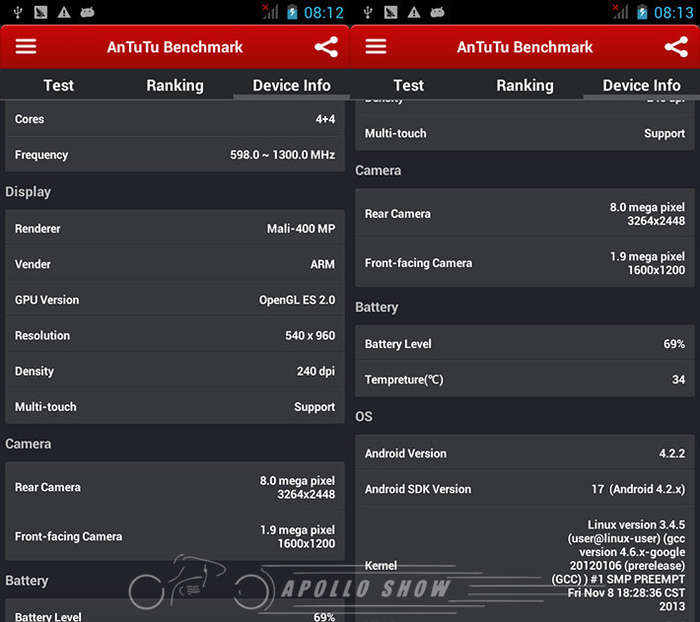Viewport: 700px width, 622px height.
Task: Tap battery icon beside 08:12
Action: tap(292, 12)
